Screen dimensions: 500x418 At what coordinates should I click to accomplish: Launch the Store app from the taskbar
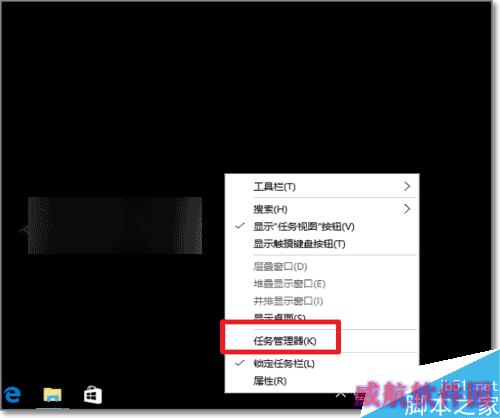[93, 395]
